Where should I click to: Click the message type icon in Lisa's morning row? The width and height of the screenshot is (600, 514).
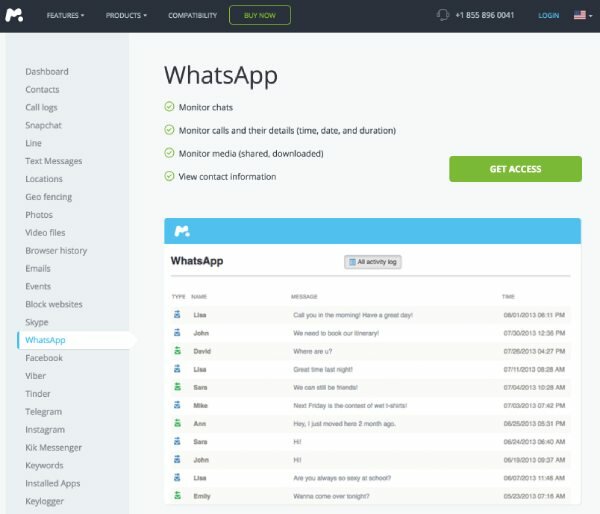point(177,315)
